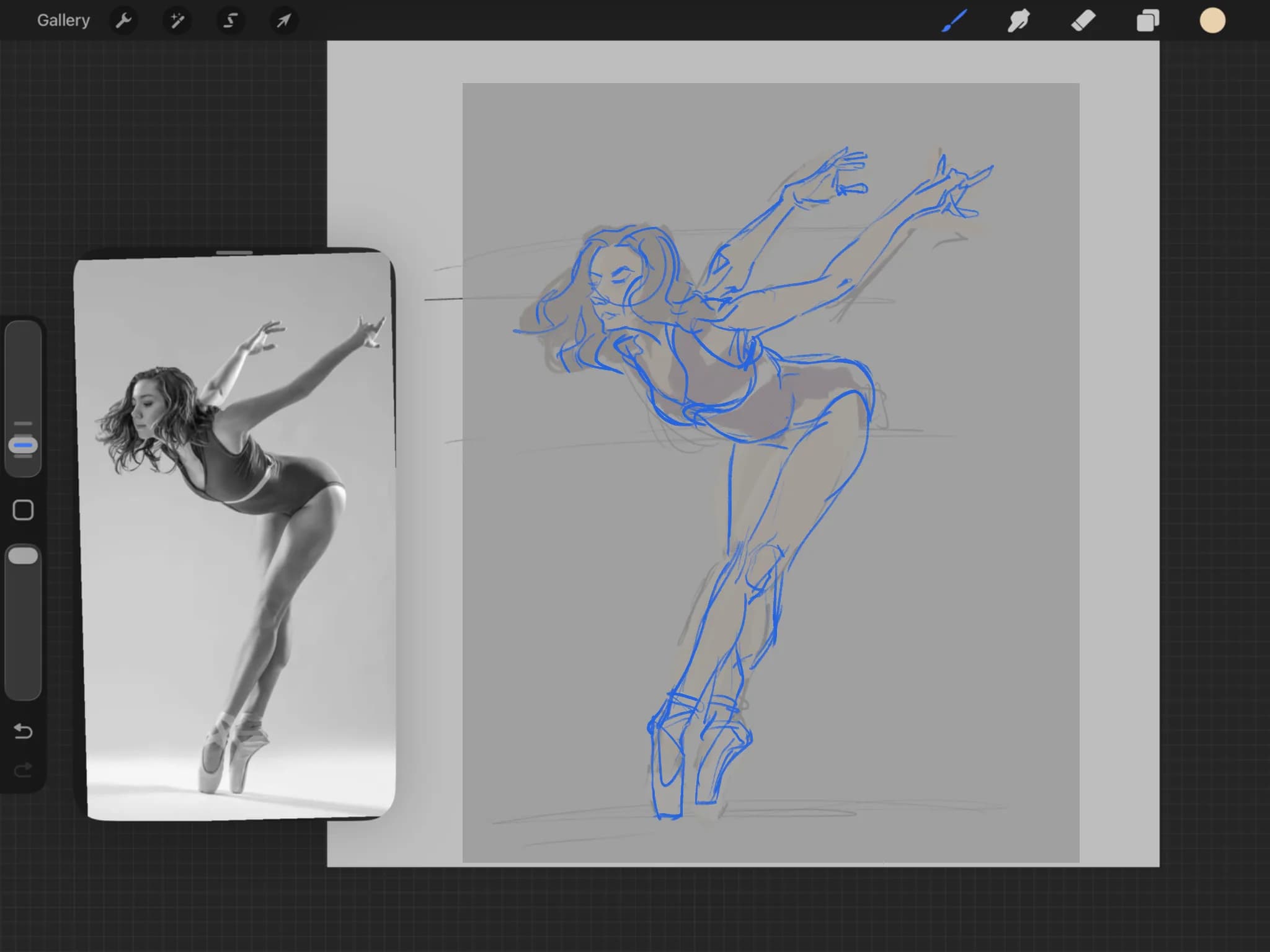This screenshot has height=952, width=1270.
Task: Click the ballerina reference photo window
Action: tap(235, 535)
